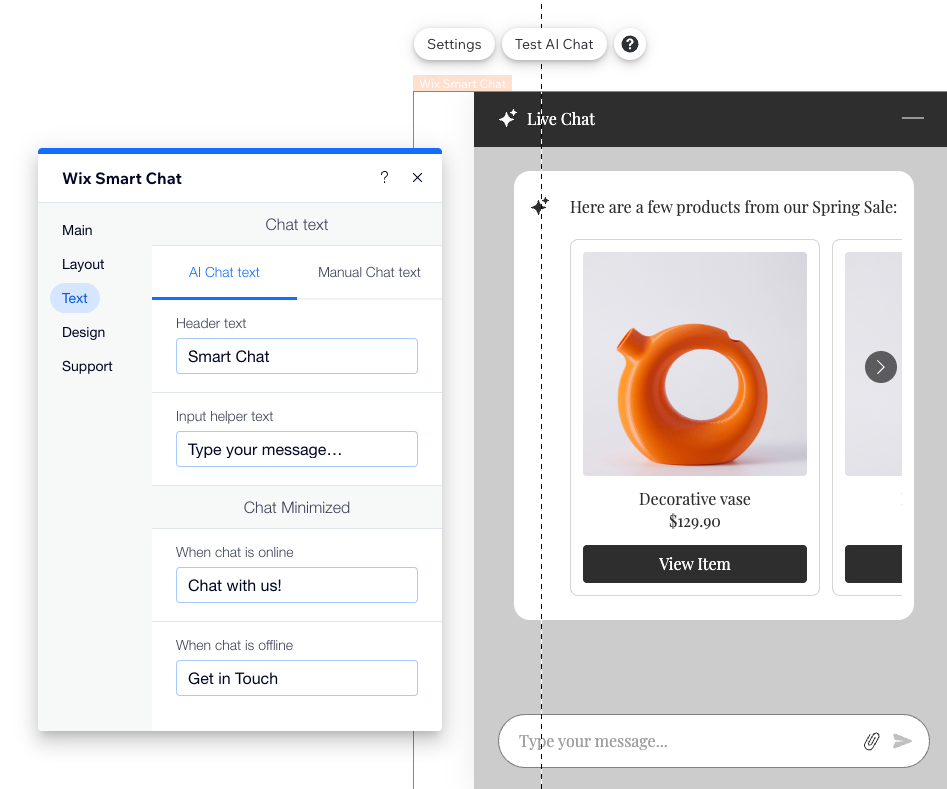Screen dimensions: 947x789
Task: Click the AI sparkle icon beside the message
Action: coord(540,207)
